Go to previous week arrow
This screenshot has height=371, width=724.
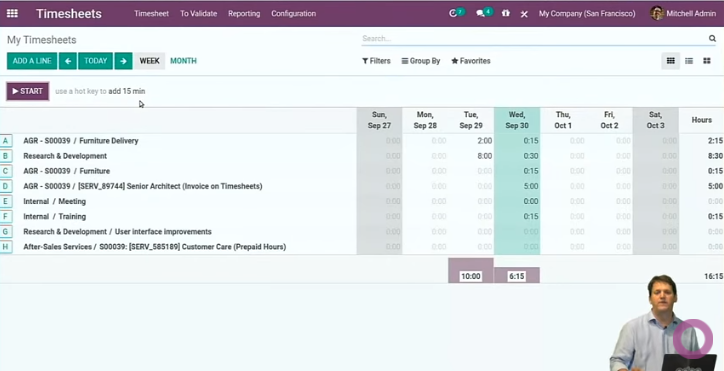tap(68, 61)
